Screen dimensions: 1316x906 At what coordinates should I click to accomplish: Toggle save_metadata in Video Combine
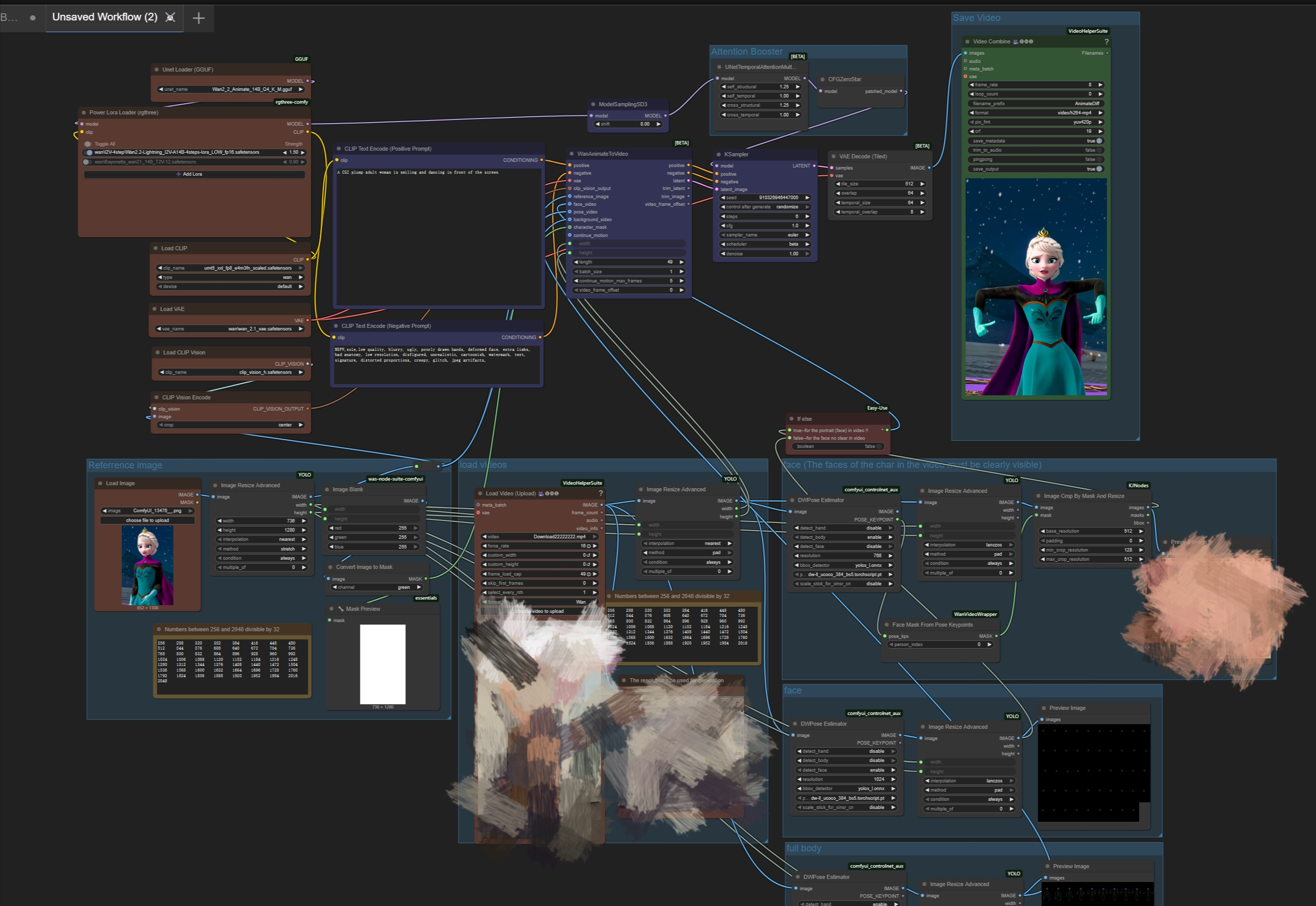pyautogui.click(x=1100, y=141)
